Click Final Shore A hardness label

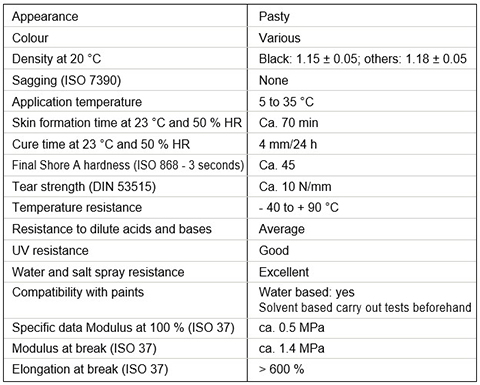click(128, 165)
